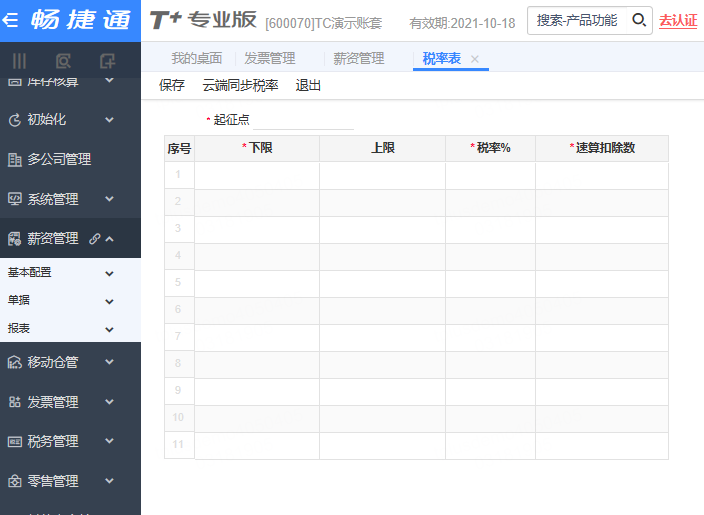This screenshot has width=704, height=515.
Task: Click the 退出 button
Action: pyautogui.click(x=308, y=85)
